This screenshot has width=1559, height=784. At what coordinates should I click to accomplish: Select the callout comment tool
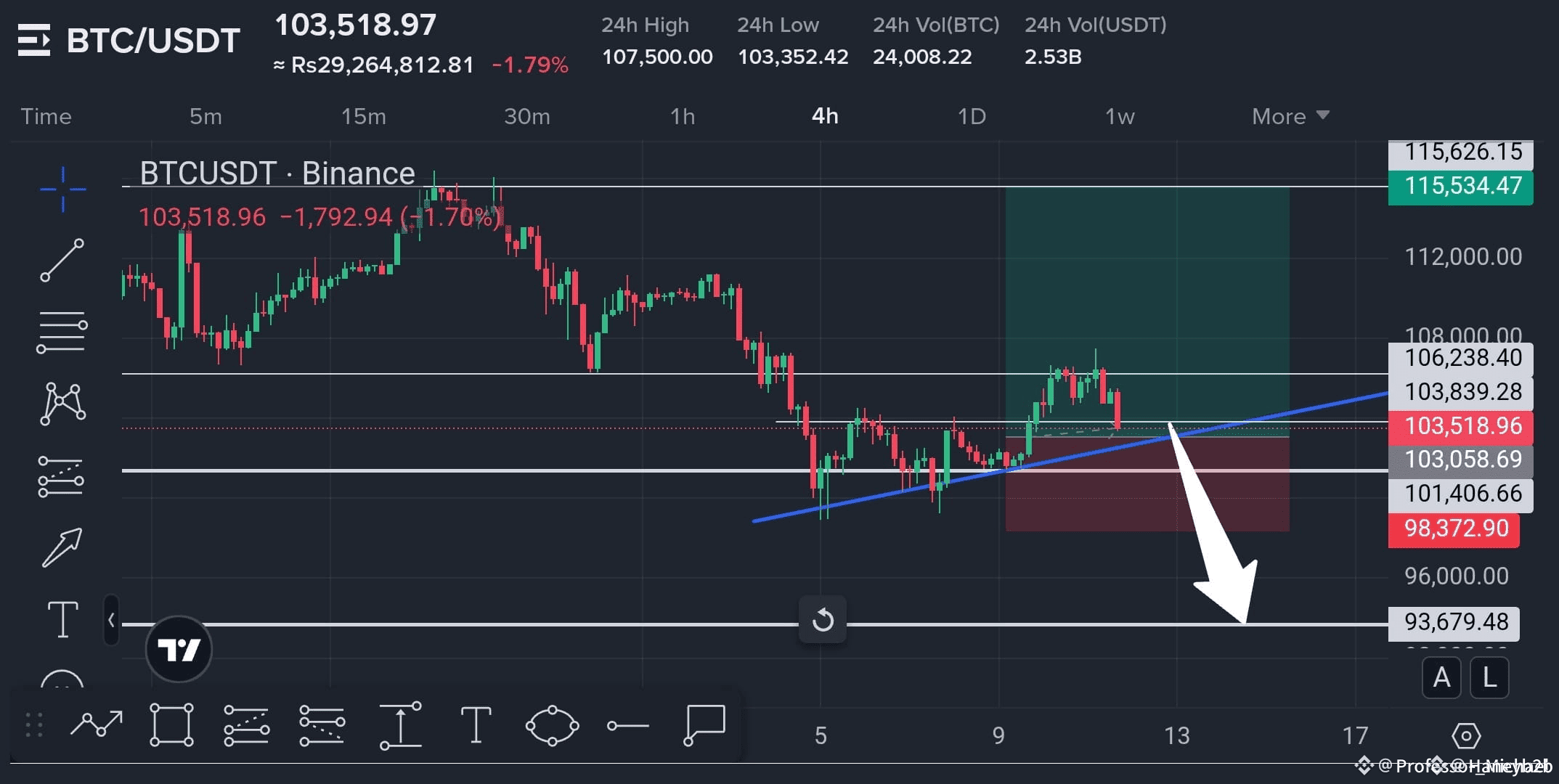(704, 724)
